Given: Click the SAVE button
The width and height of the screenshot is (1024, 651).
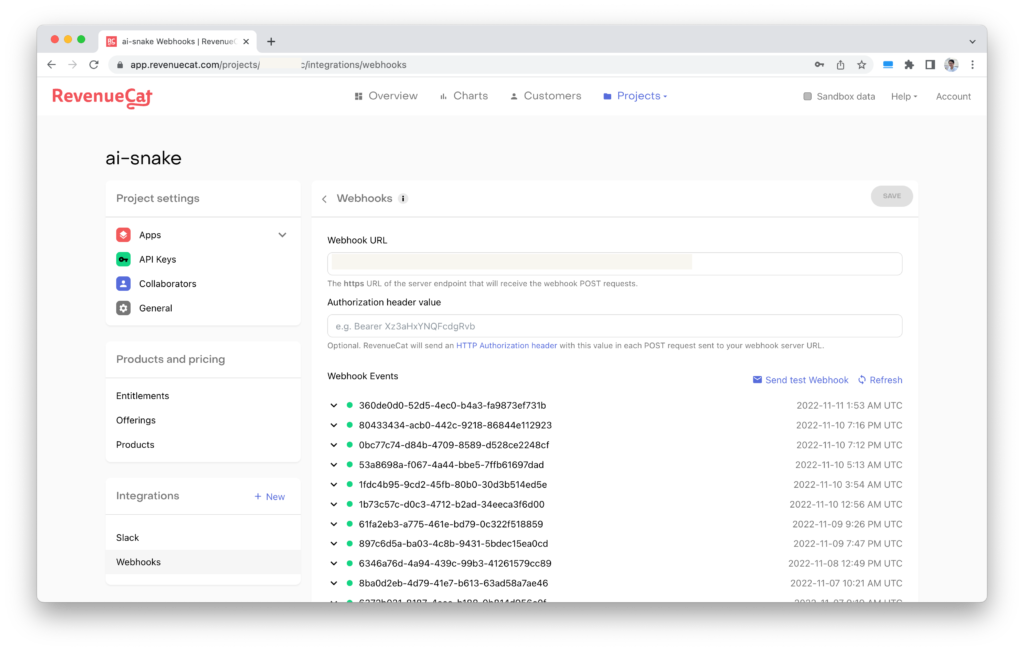Looking at the screenshot, I should [x=891, y=196].
